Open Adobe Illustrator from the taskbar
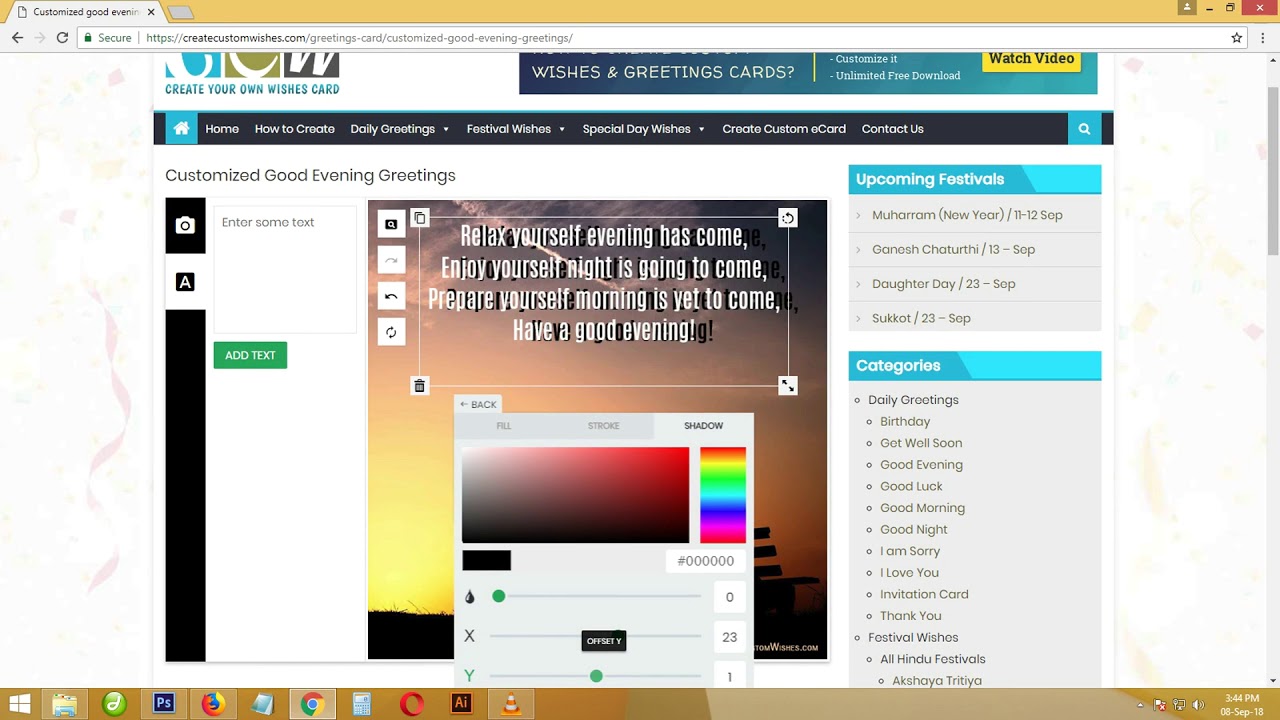The width and height of the screenshot is (1280, 720). [461, 704]
